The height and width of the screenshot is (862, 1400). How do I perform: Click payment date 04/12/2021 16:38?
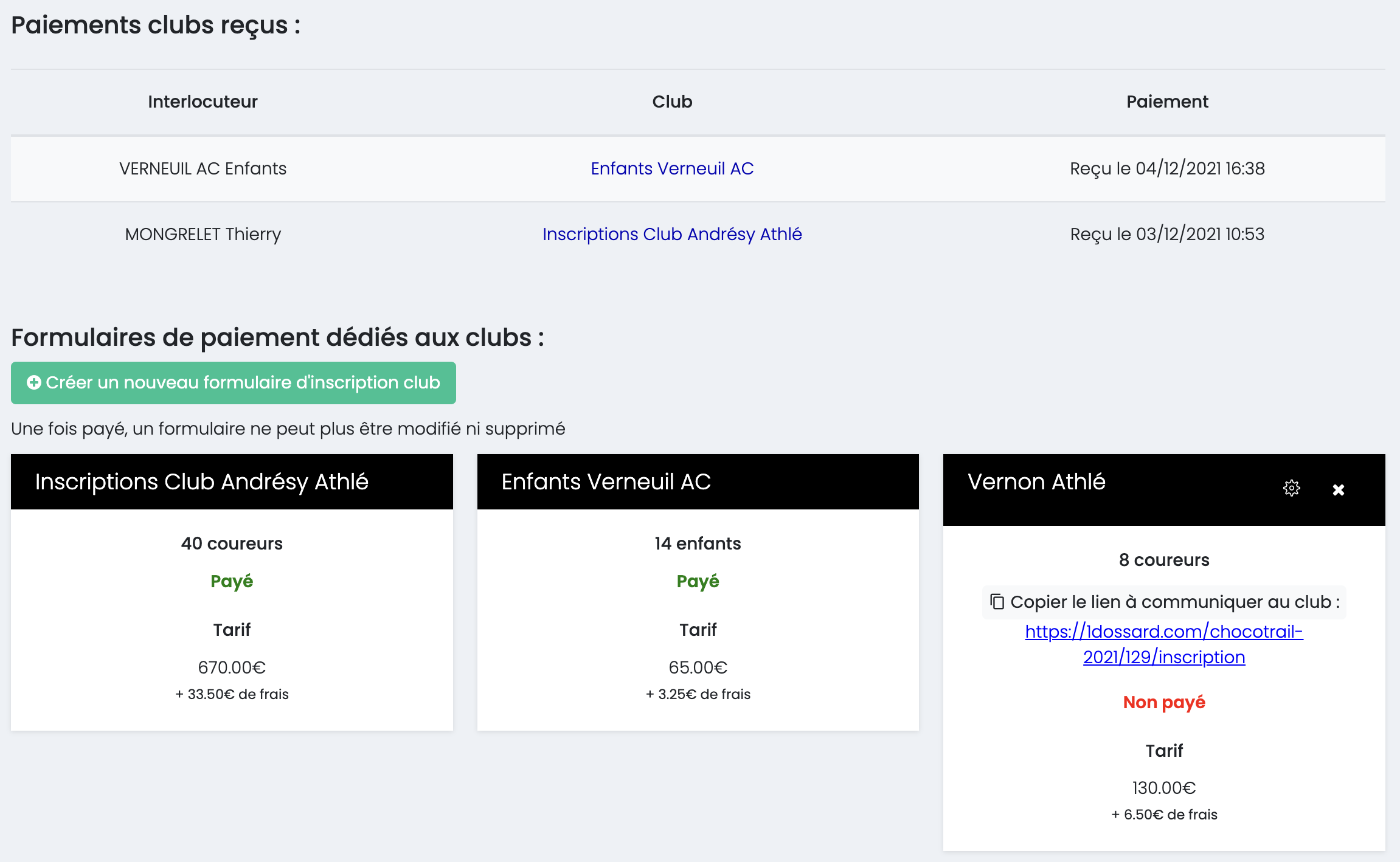pyautogui.click(x=1166, y=168)
